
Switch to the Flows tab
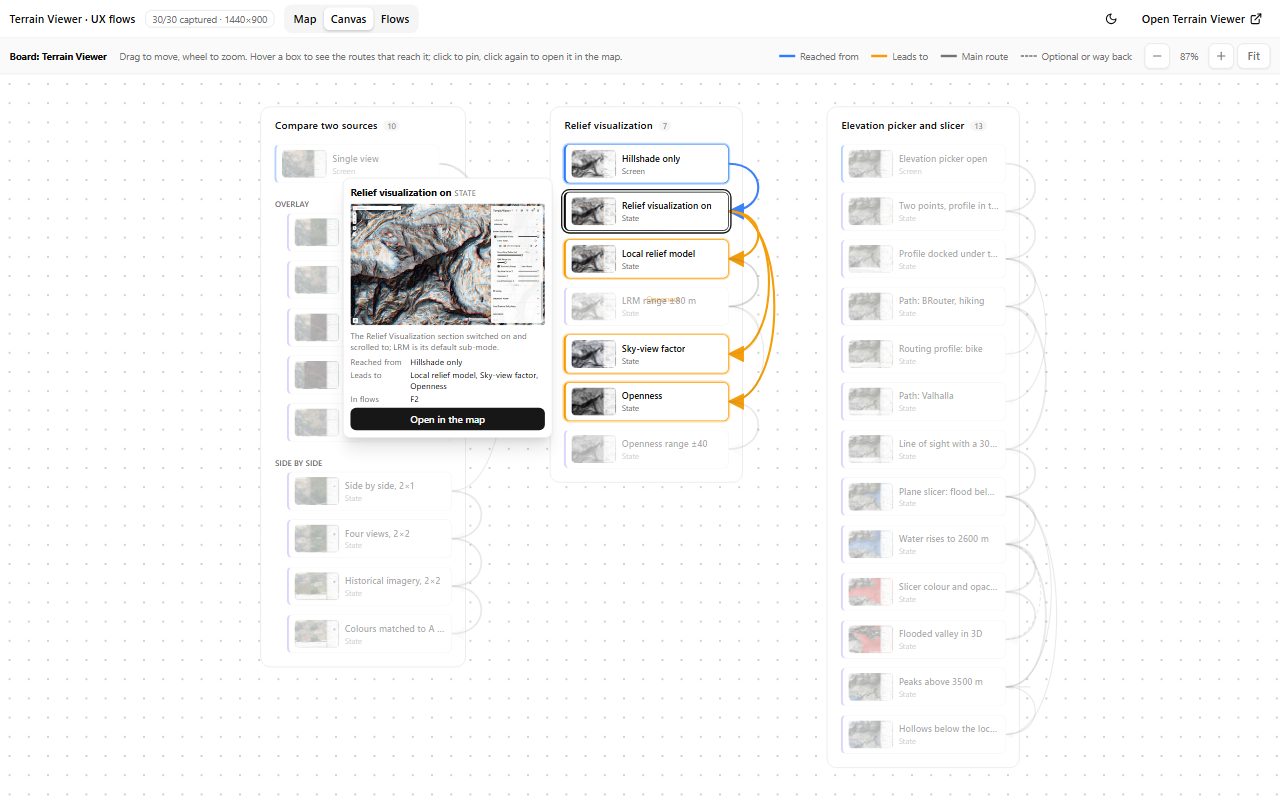(x=395, y=19)
